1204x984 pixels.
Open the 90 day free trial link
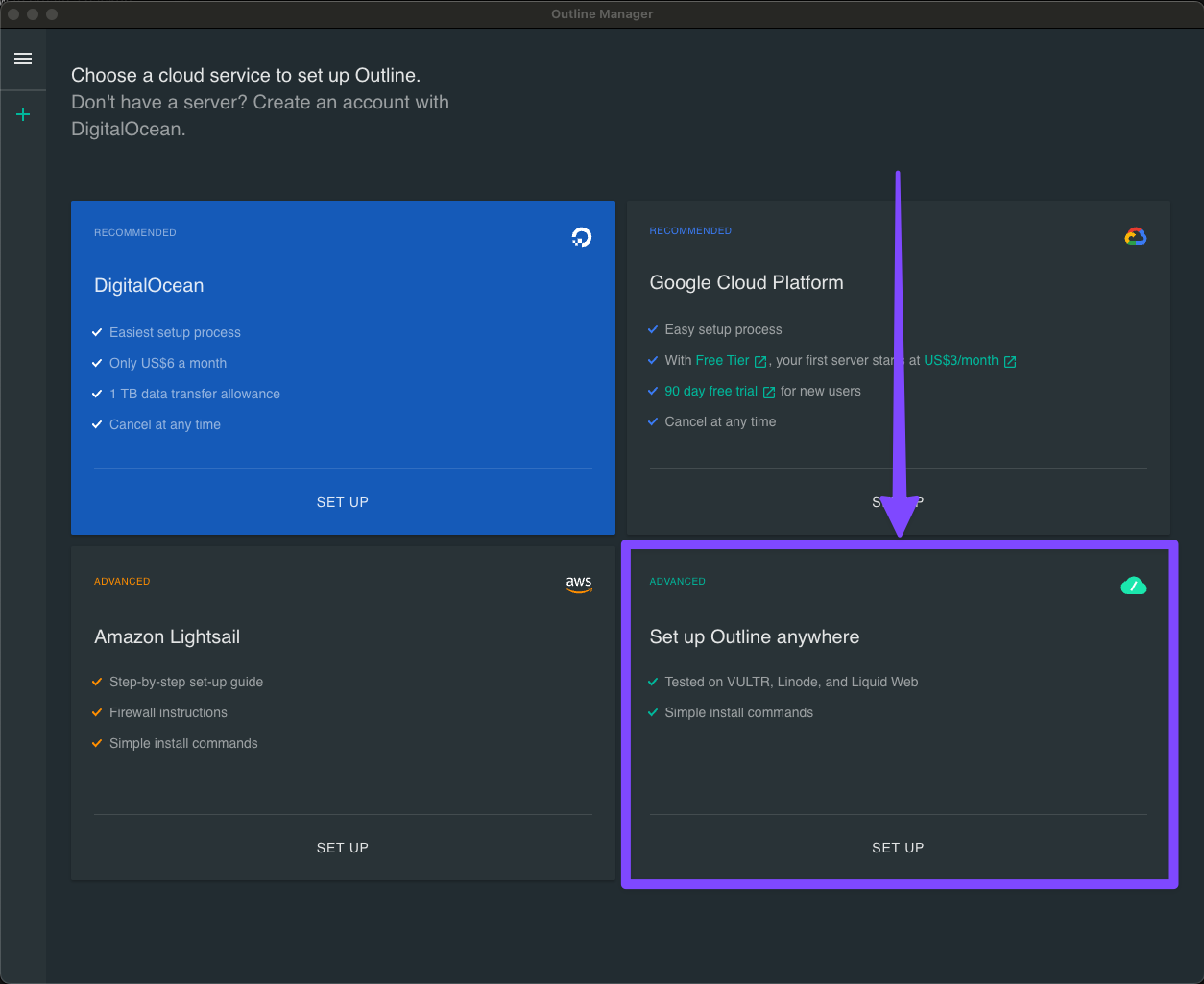[710, 391]
